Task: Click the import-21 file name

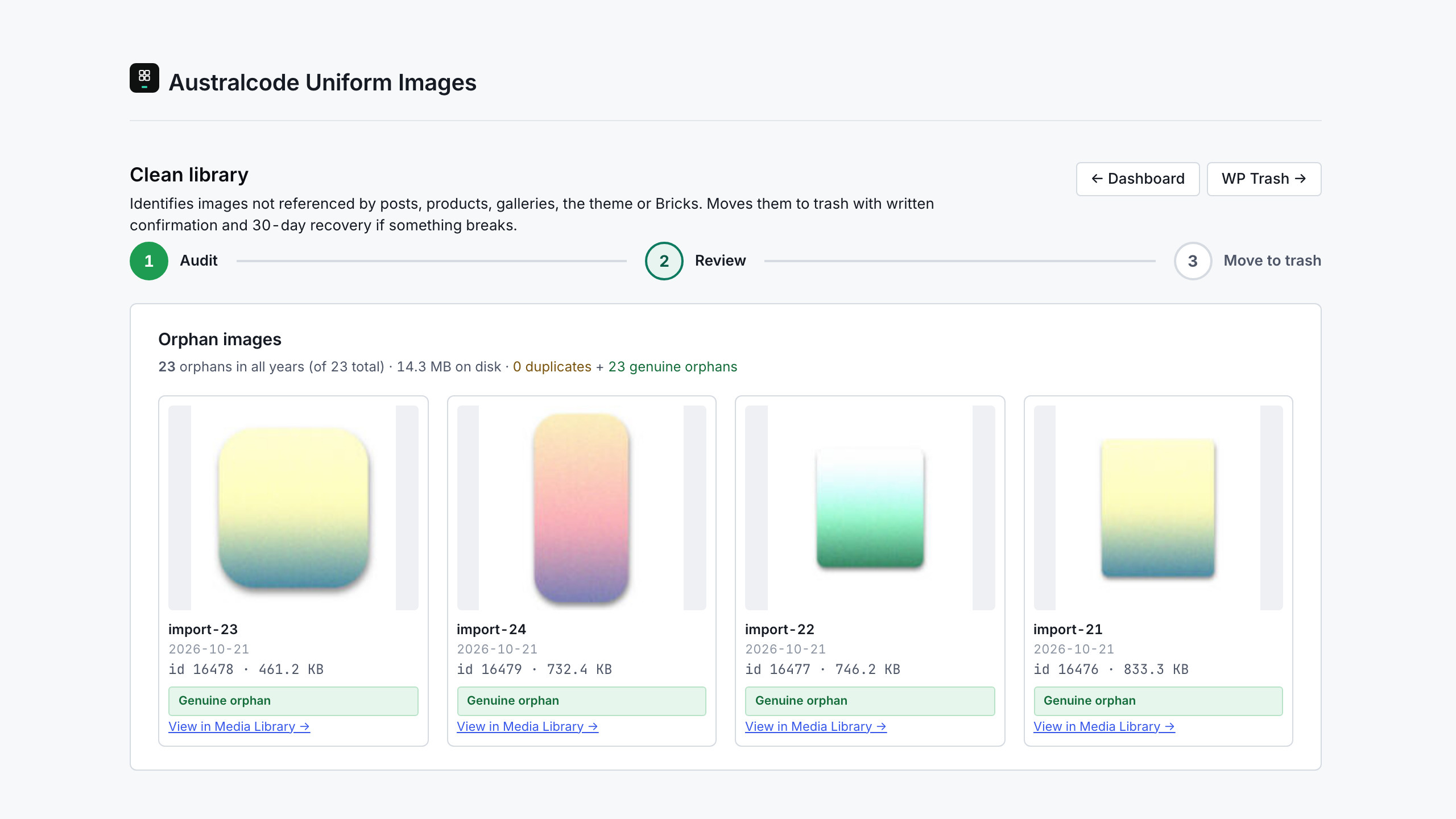Action: click(1068, 630)
